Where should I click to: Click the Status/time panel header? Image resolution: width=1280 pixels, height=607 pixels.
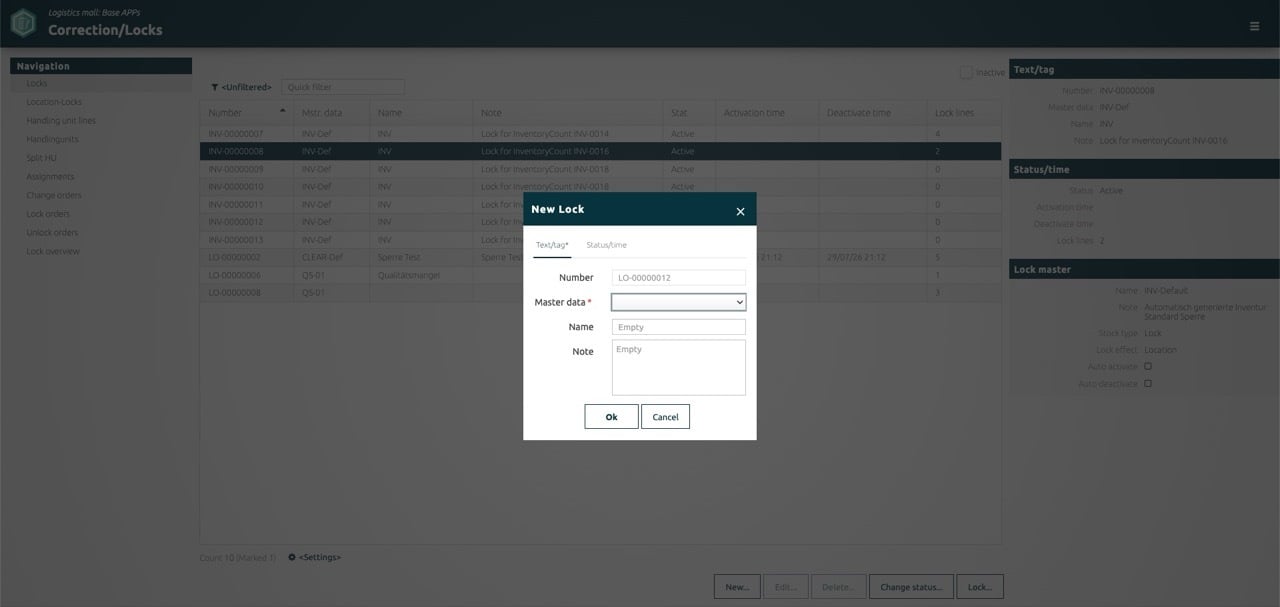click(x=1144, y=169)
